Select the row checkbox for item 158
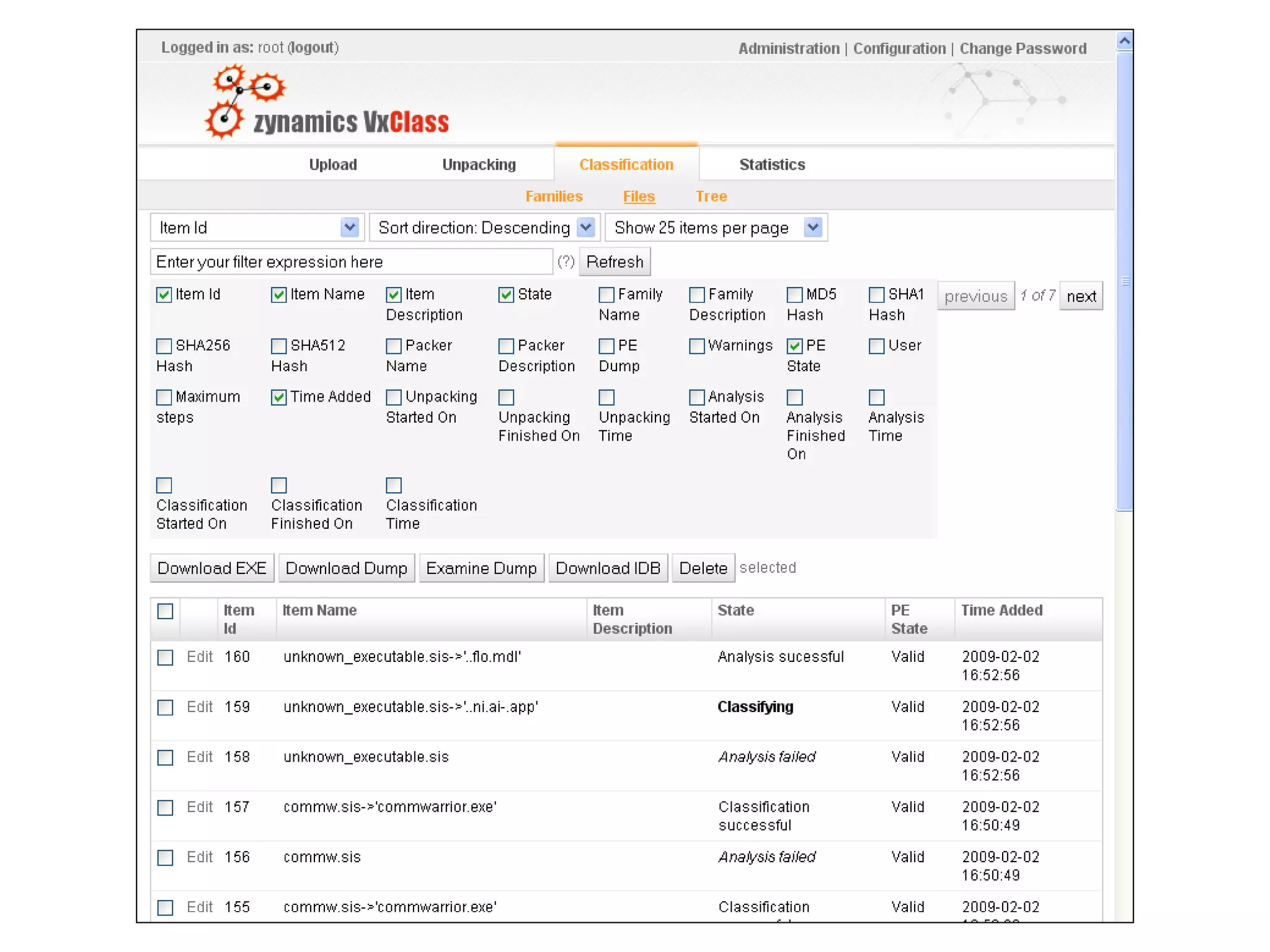The width and height of the screenshot is (1270, 952). [x=166, y=757]
